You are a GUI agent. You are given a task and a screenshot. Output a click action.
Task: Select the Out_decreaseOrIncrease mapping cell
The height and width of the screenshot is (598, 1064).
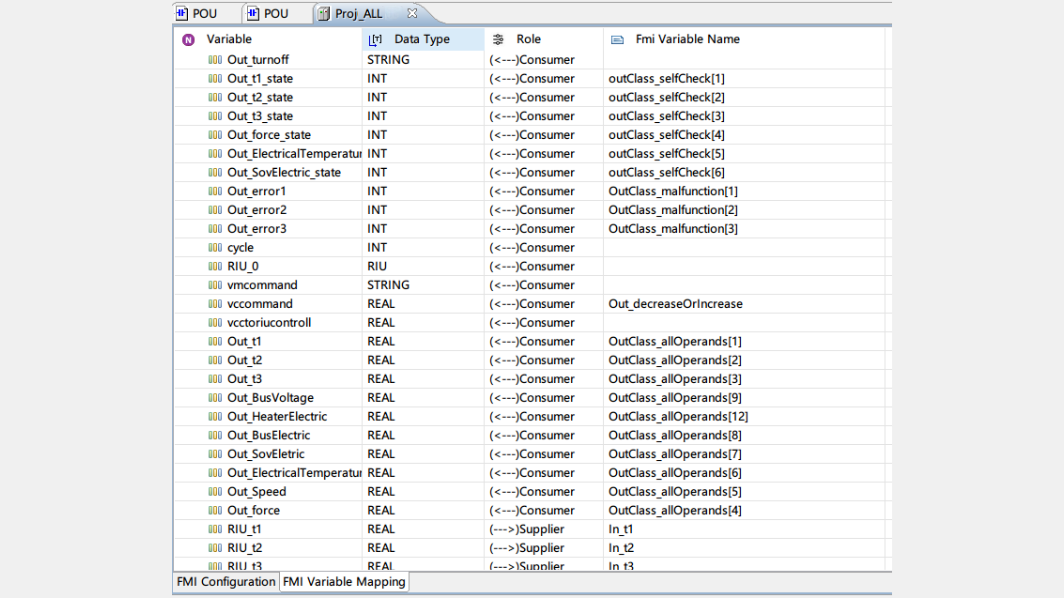coord(675,304)
